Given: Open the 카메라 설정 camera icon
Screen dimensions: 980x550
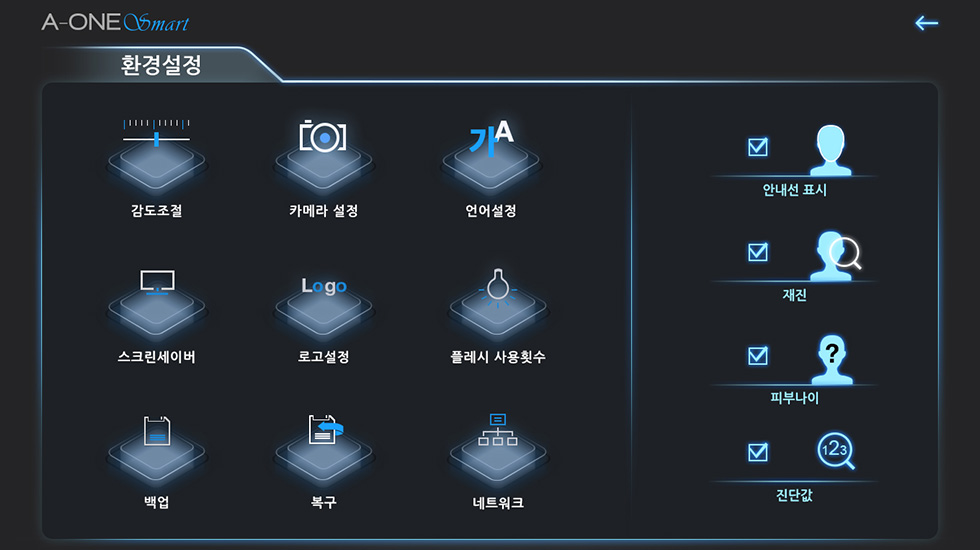Looking at the screenshot, I should tap(323, 154).
